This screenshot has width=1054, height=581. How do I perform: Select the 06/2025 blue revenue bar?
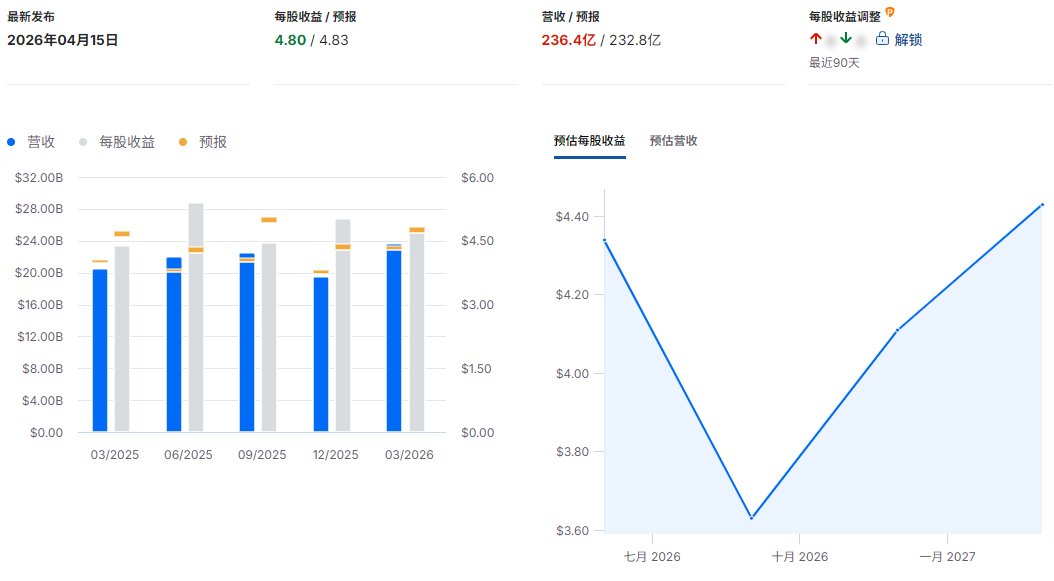tap(173, 344)
